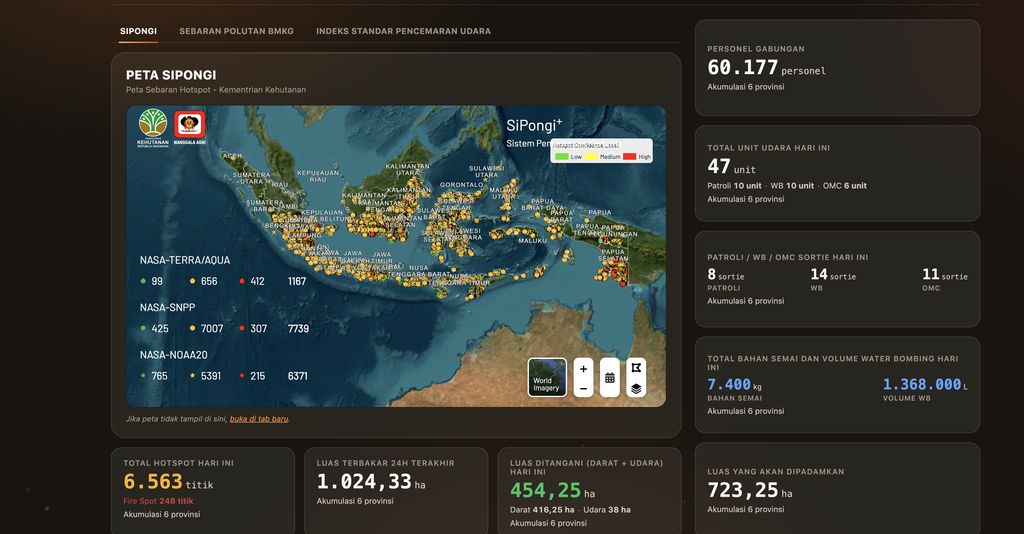The height and width of the screenshot is (534, 1024).
Task: Click the Fire Spot 248 titik text
Action: click(x=159, y=501)
